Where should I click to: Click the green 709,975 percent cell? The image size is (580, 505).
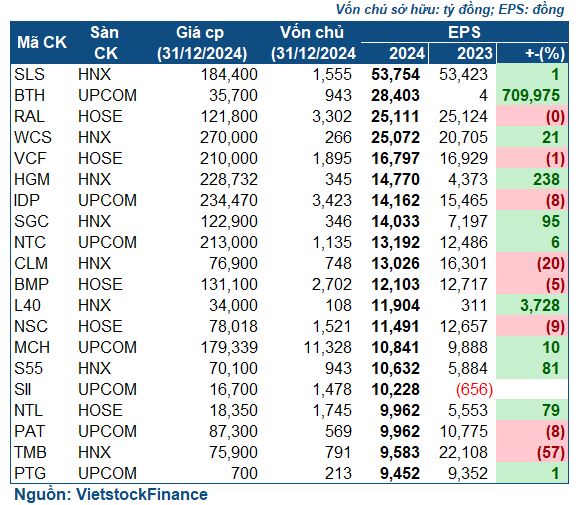(532, 95)
